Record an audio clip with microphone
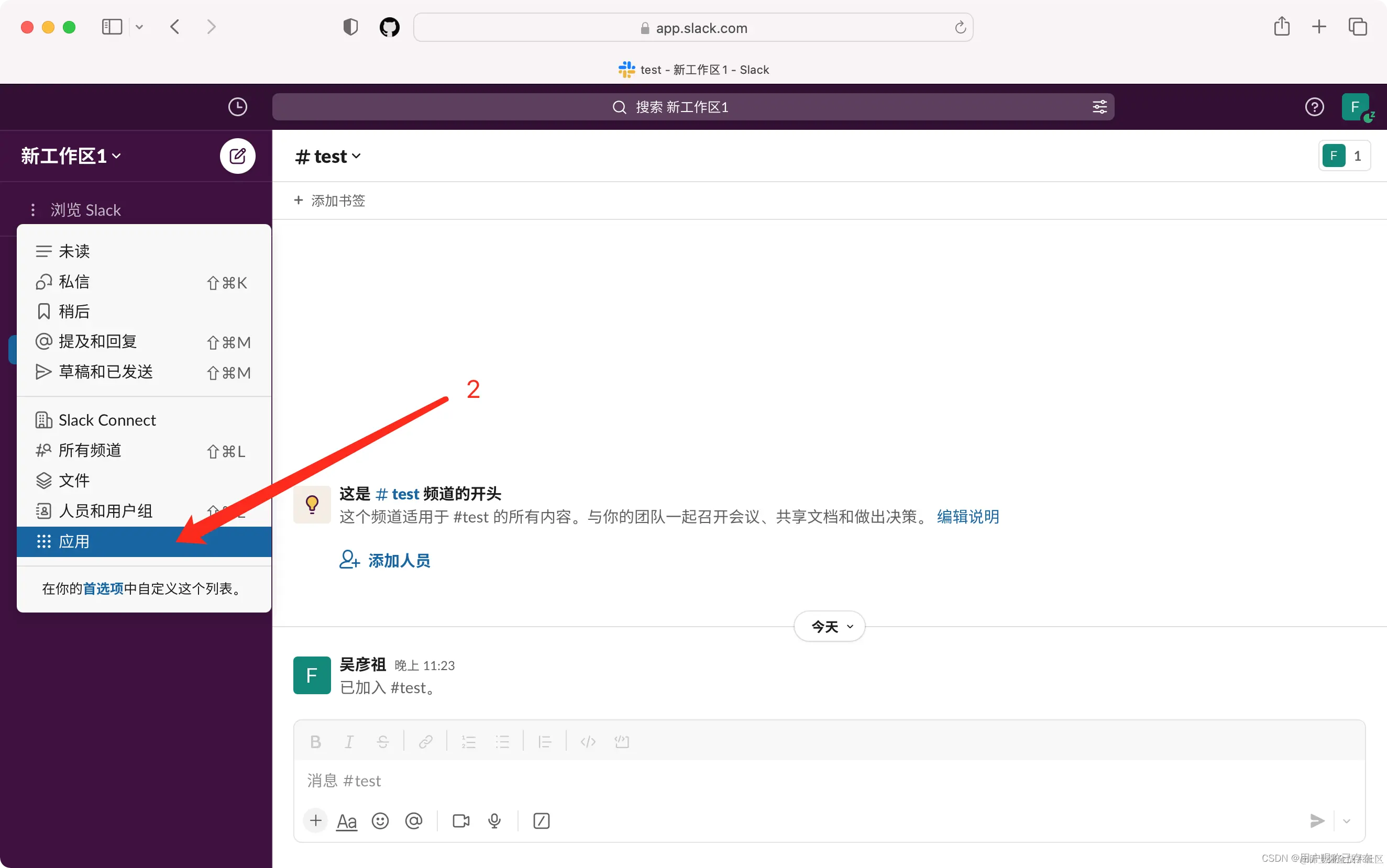The height and width of the screenshot is (868, 1387). 494,821
